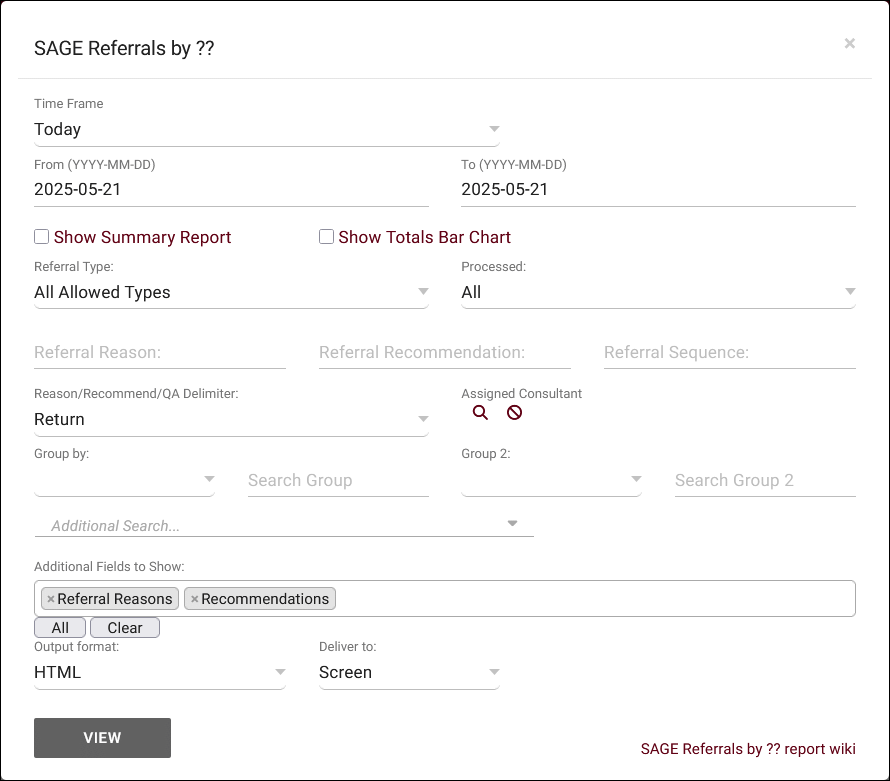
Task: Click the Assigned Consultant search magnifier icon
Action: pos(480,413)
